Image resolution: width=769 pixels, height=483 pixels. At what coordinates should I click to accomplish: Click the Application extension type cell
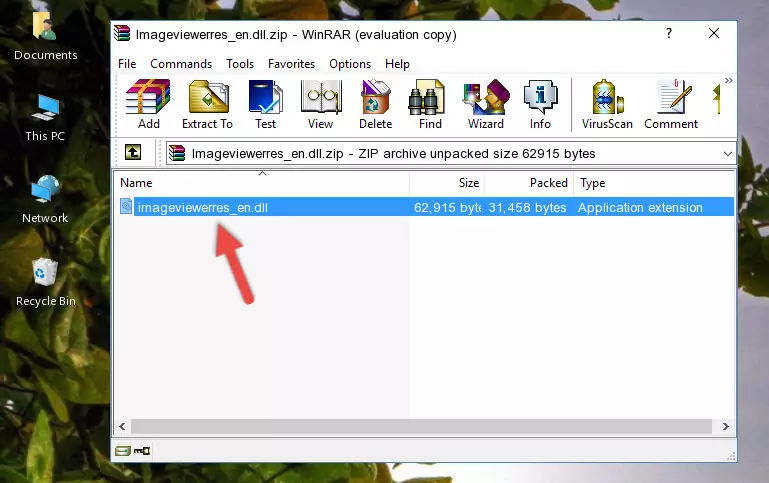tap(640, 207)
